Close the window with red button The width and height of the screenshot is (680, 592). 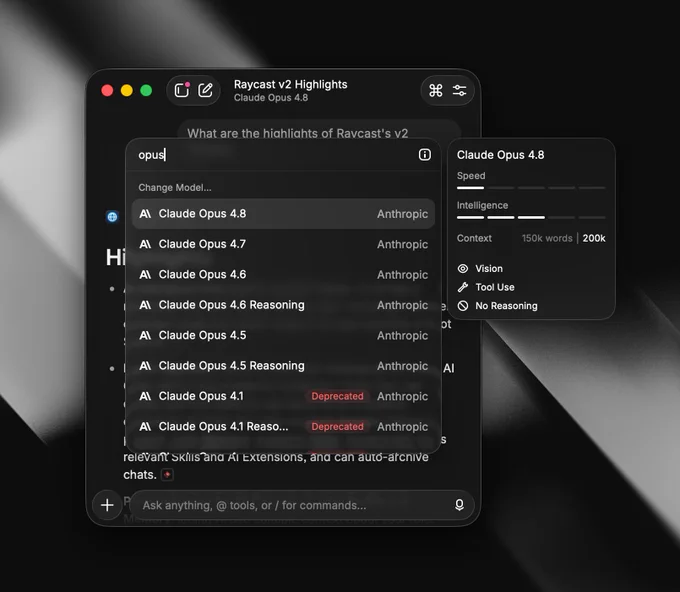(107, 90)
